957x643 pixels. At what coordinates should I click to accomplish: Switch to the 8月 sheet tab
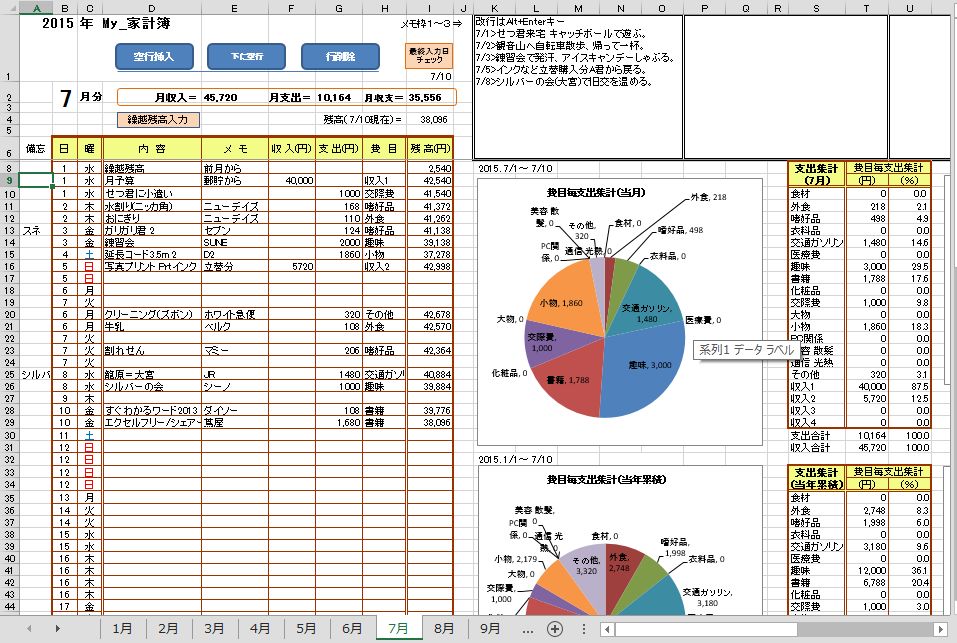[x=443, y=628]
